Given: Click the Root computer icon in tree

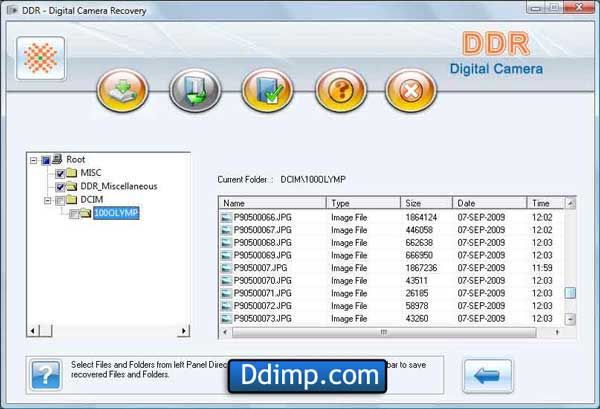Looking at the screenshot, I should click(57, 159).
